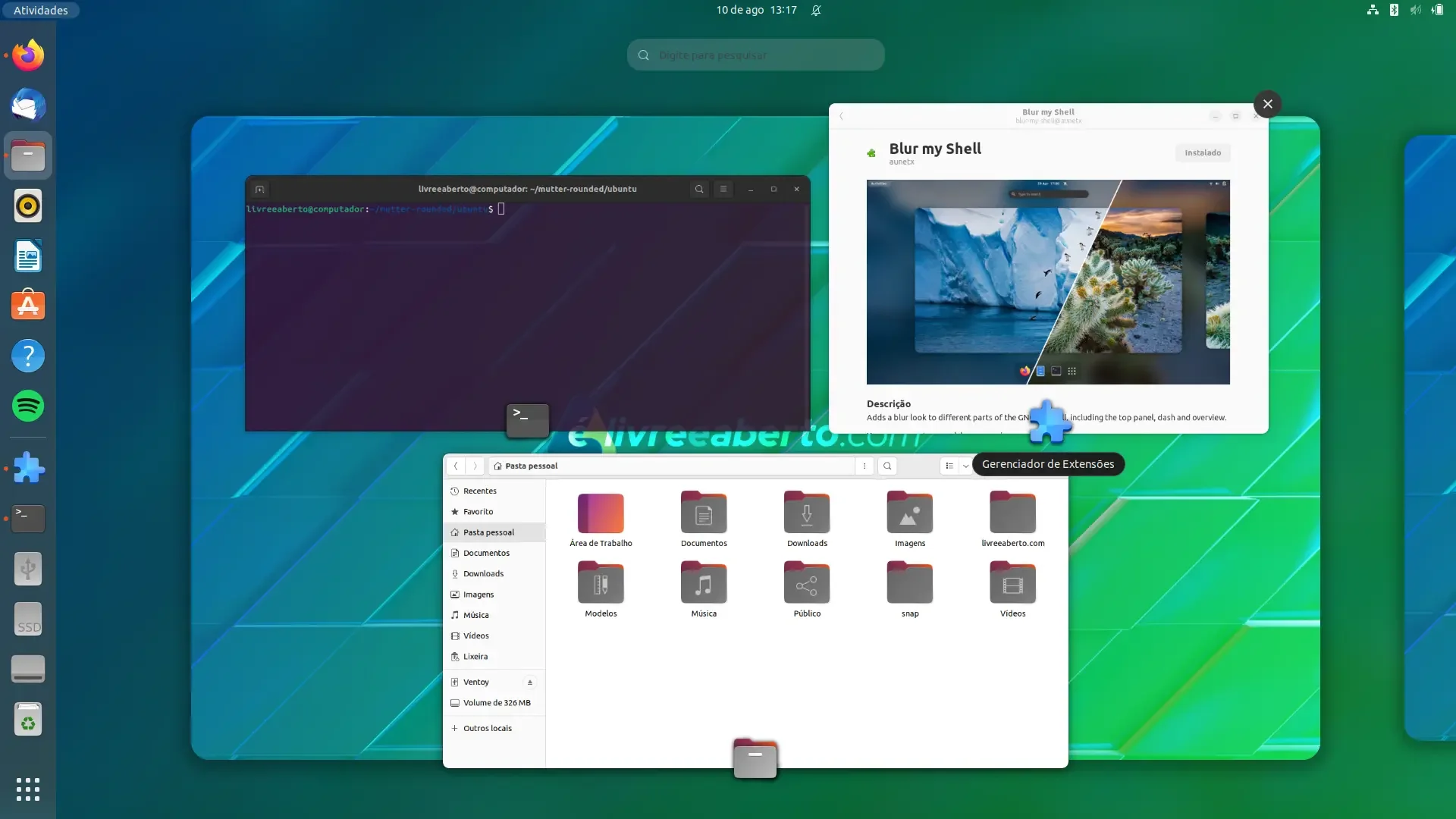Launch Ubuntu Software store icon
The width and height of the screenshot is (1456, 819).
point(28,306)
